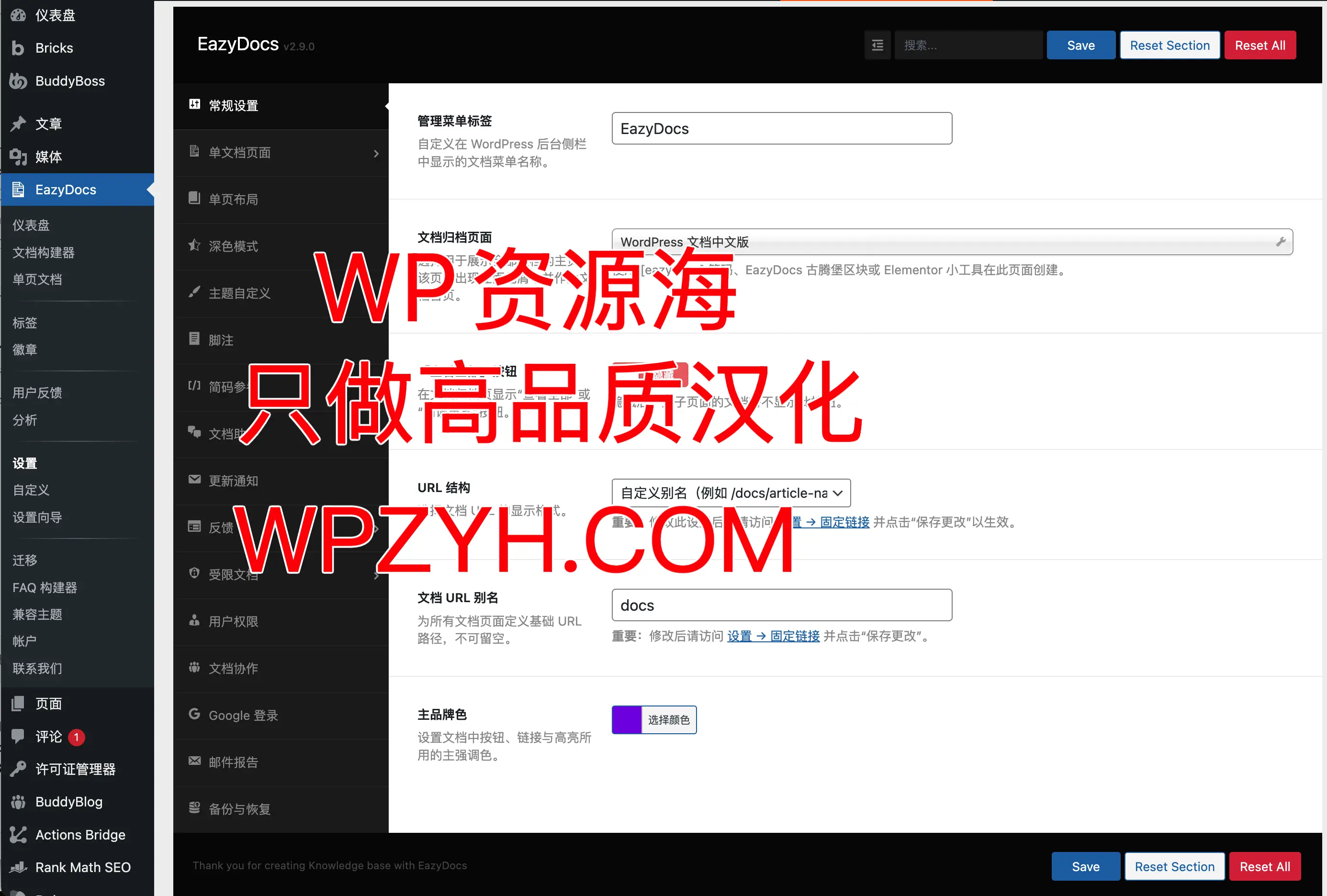
Task: Open the 文档归档页面 page select box
Action: (952, 242)
